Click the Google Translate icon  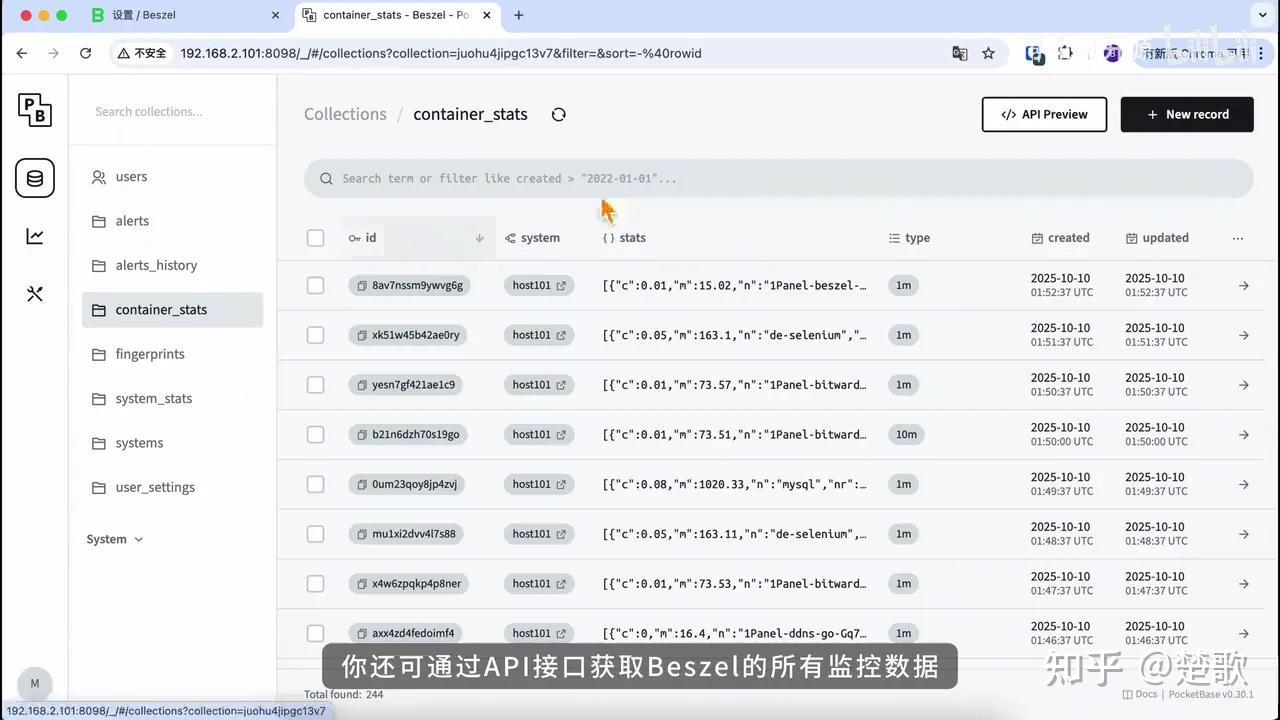[959, 53]
